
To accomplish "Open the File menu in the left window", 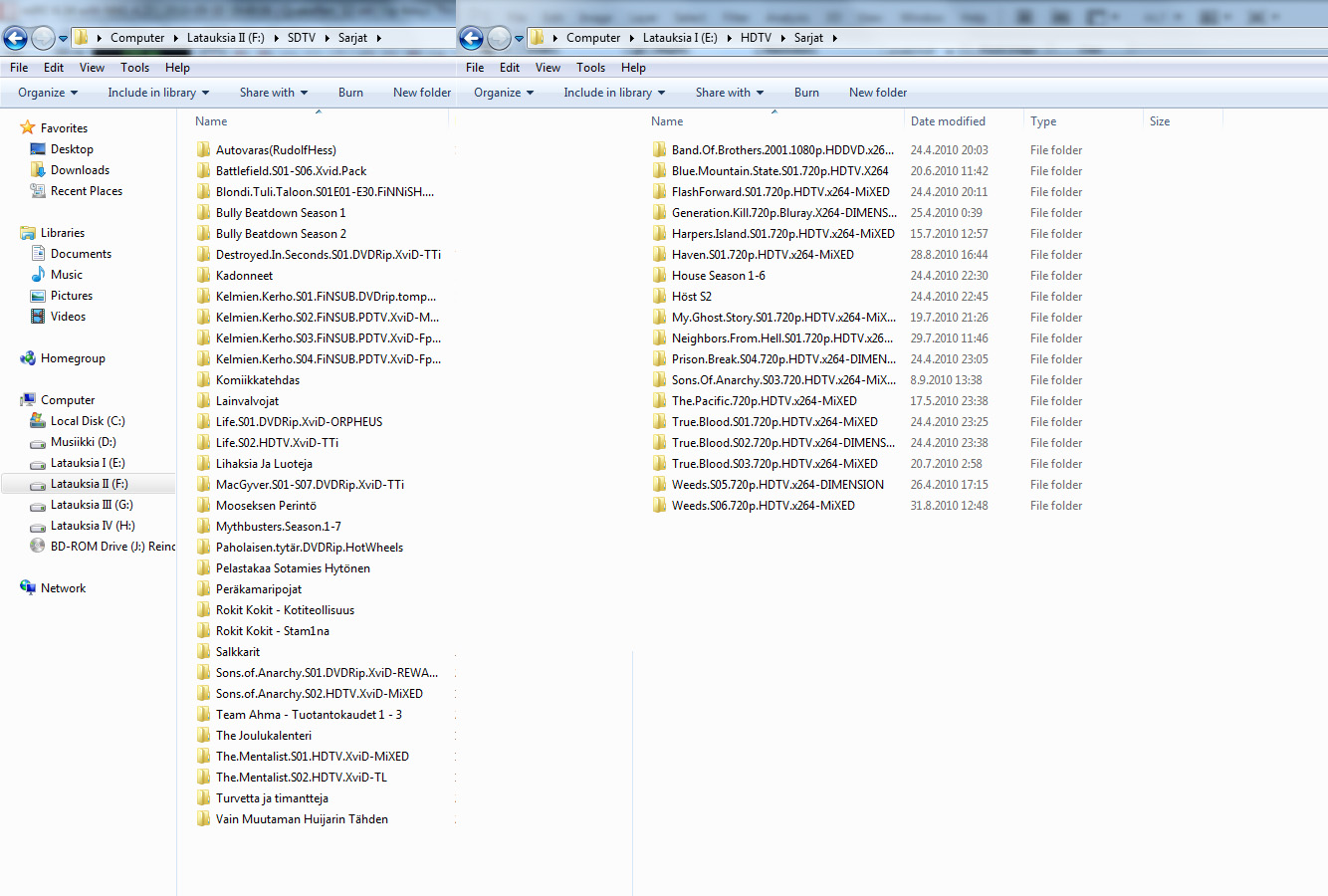I will tap(19, 68).
